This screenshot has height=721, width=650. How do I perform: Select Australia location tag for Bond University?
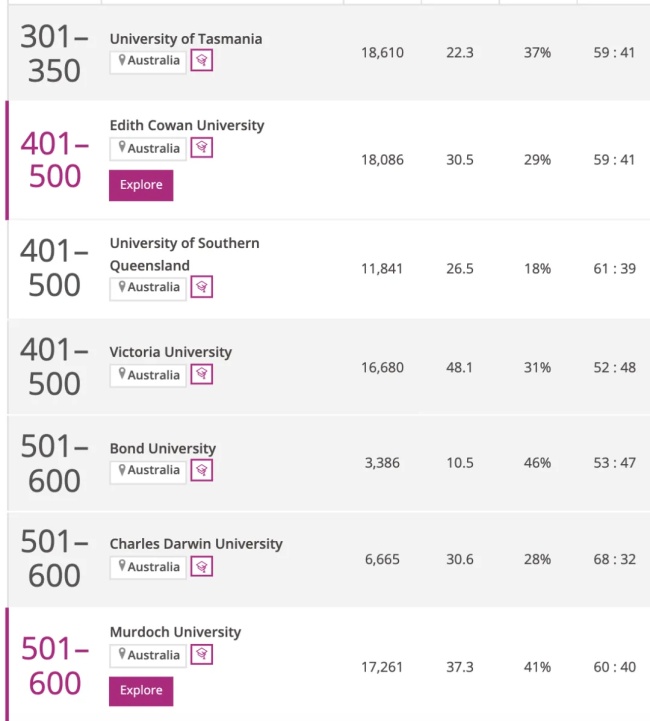pyautogui.click(x=148, y=472)
